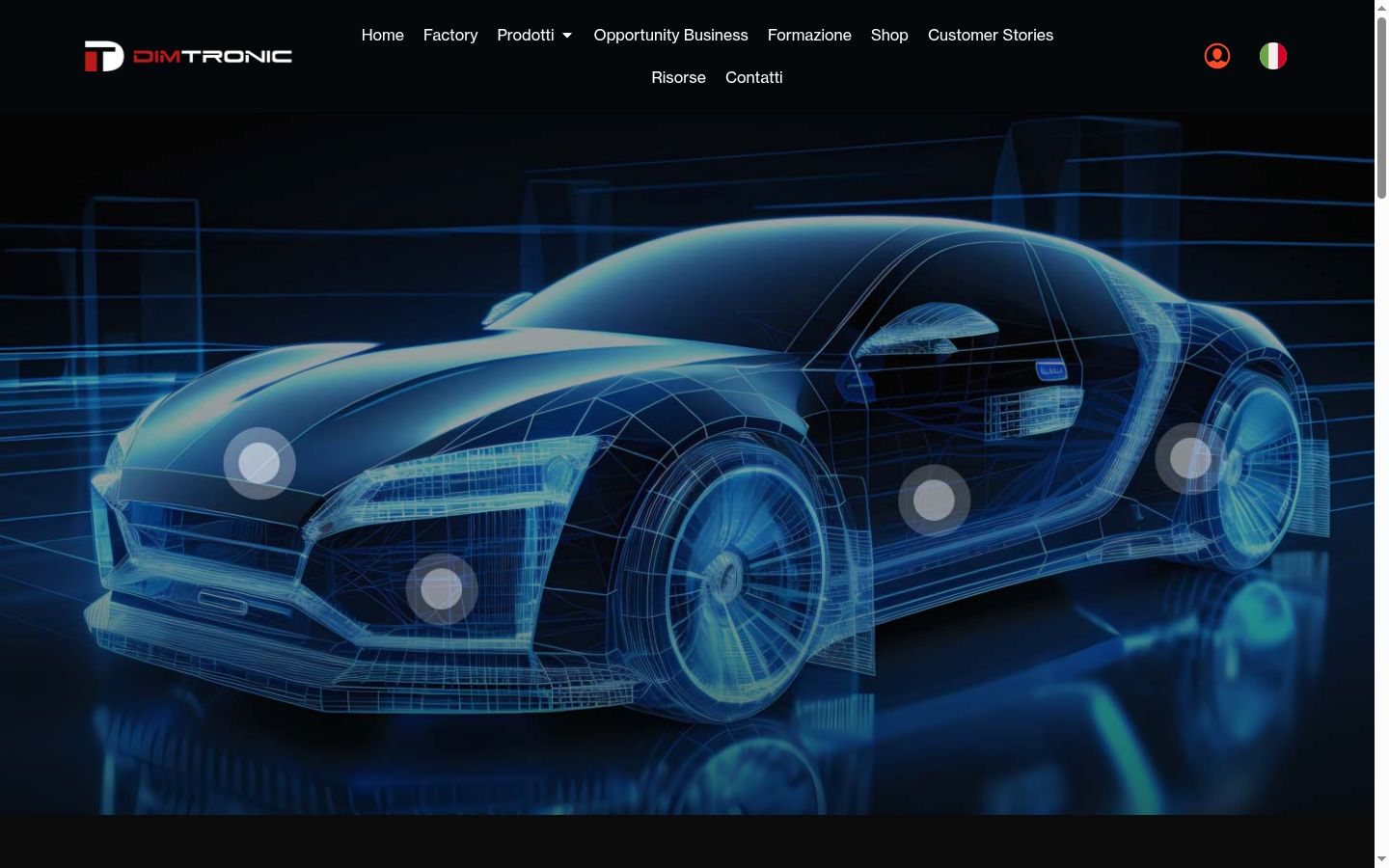Go to Contatti
The width and height of the screenshot is (1389, 868).
[754, 77]
